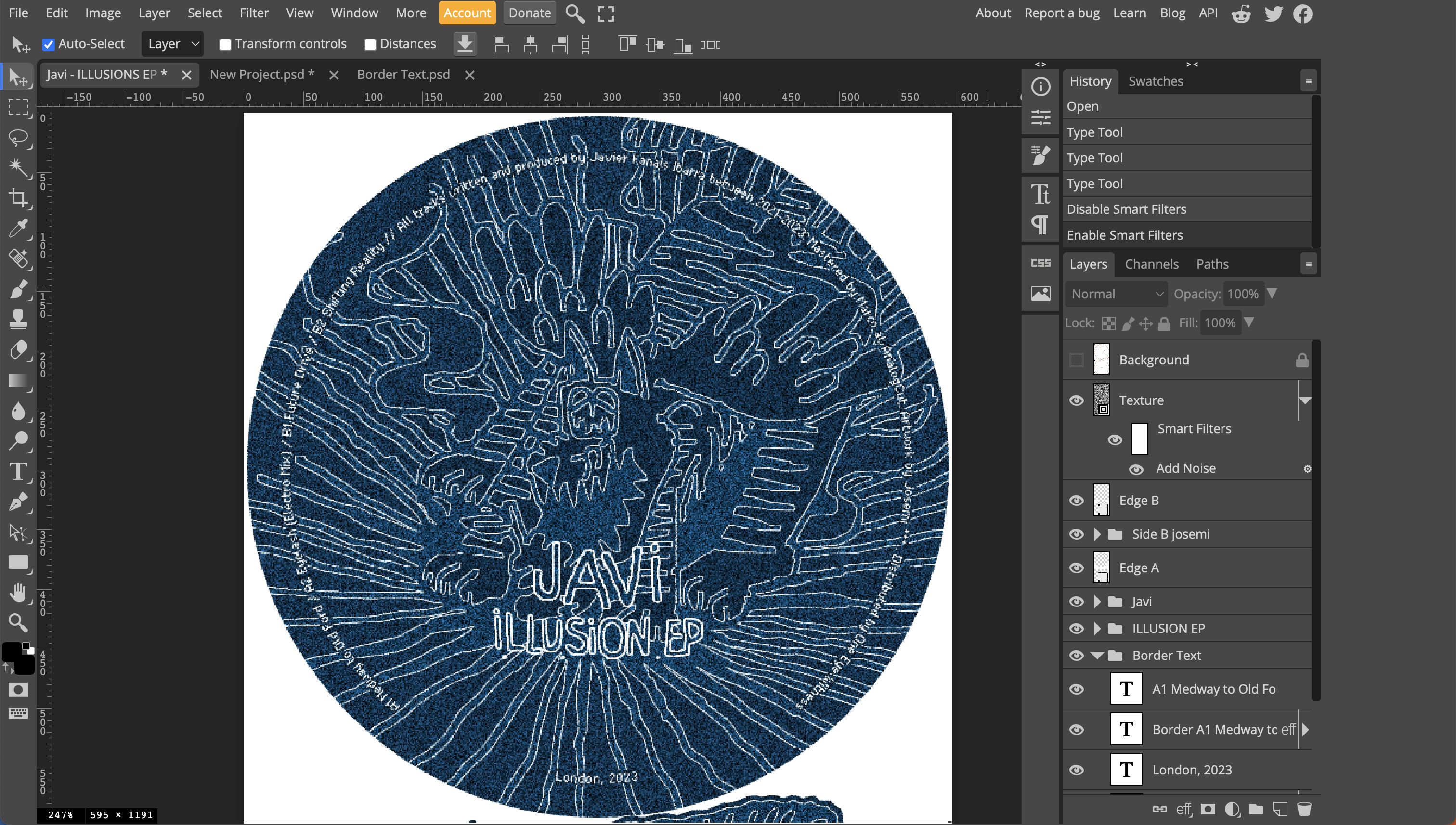The image size is (1456, 825).
Task: Open the Opacity slider control
Action: coord(1273,294)
